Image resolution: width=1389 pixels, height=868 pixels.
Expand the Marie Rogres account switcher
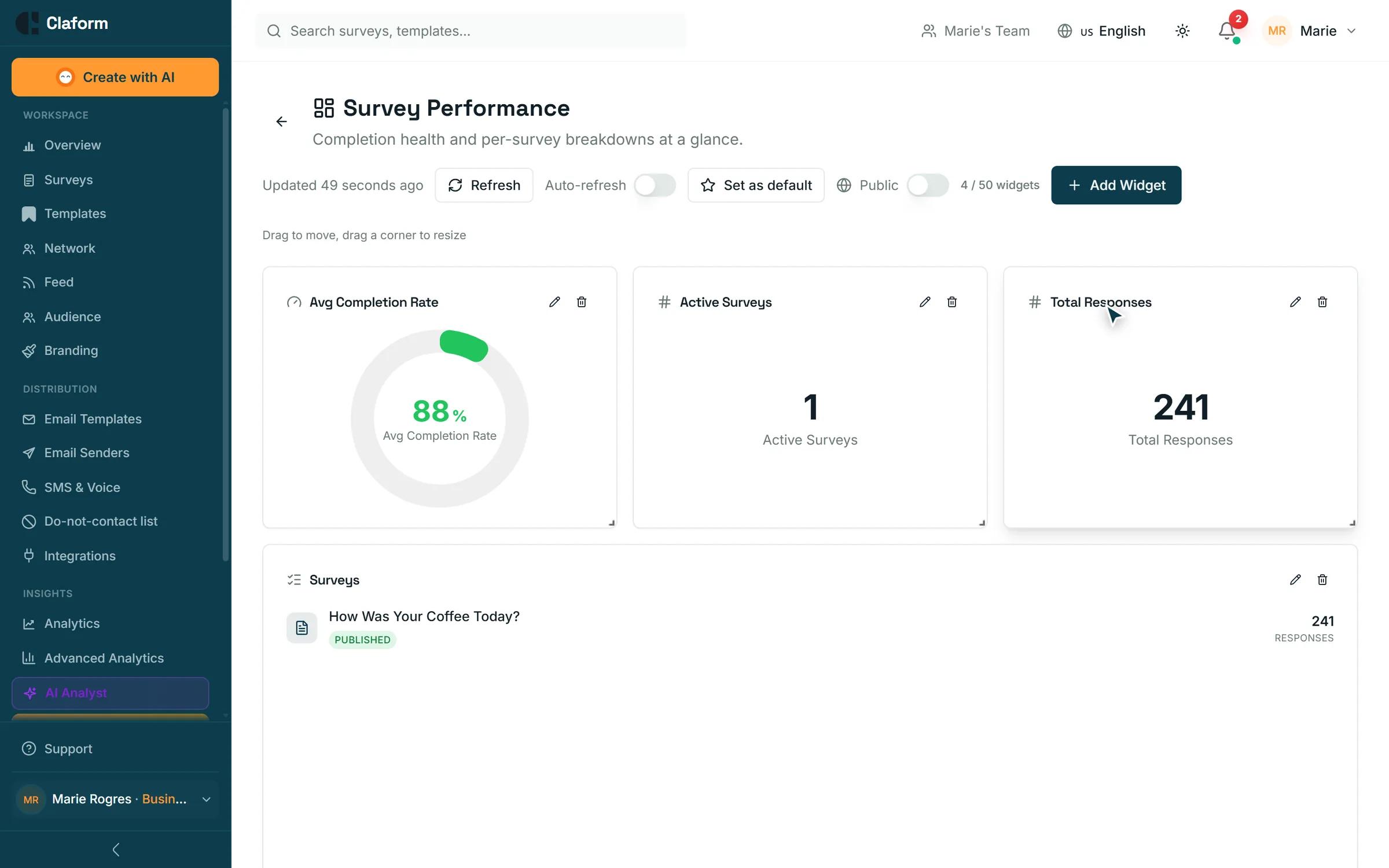[x=115, y=799]
